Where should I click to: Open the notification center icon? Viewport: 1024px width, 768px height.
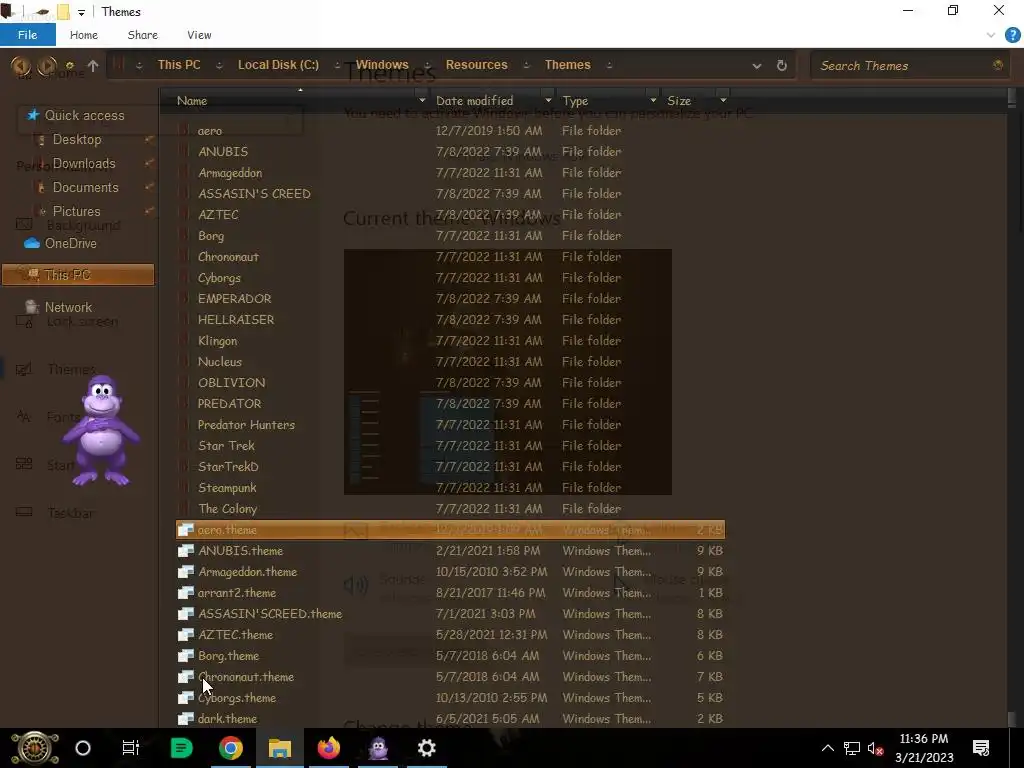click(981, 748)
